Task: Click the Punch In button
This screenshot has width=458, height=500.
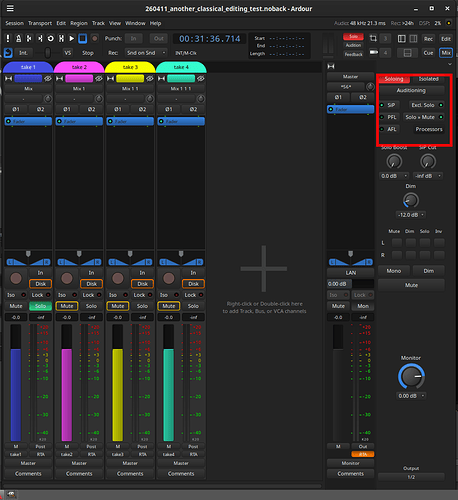Action: tap(133, 38)
